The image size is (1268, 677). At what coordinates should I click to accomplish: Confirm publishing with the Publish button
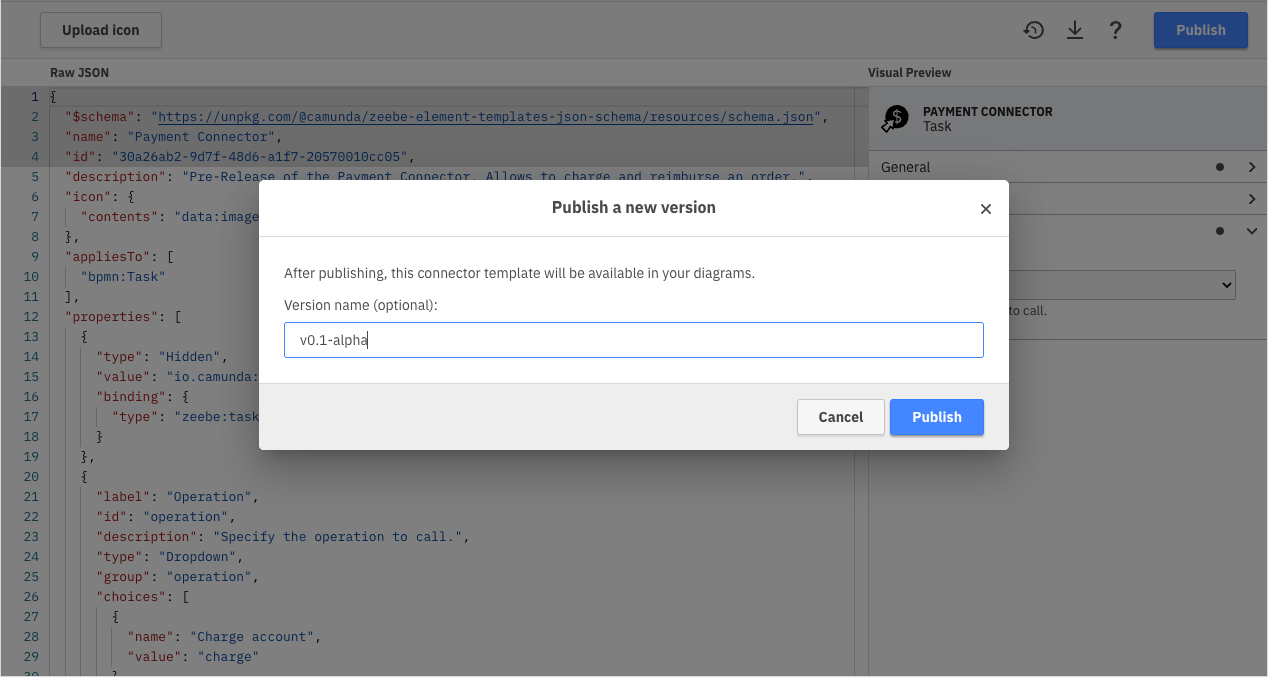[936, 417]
